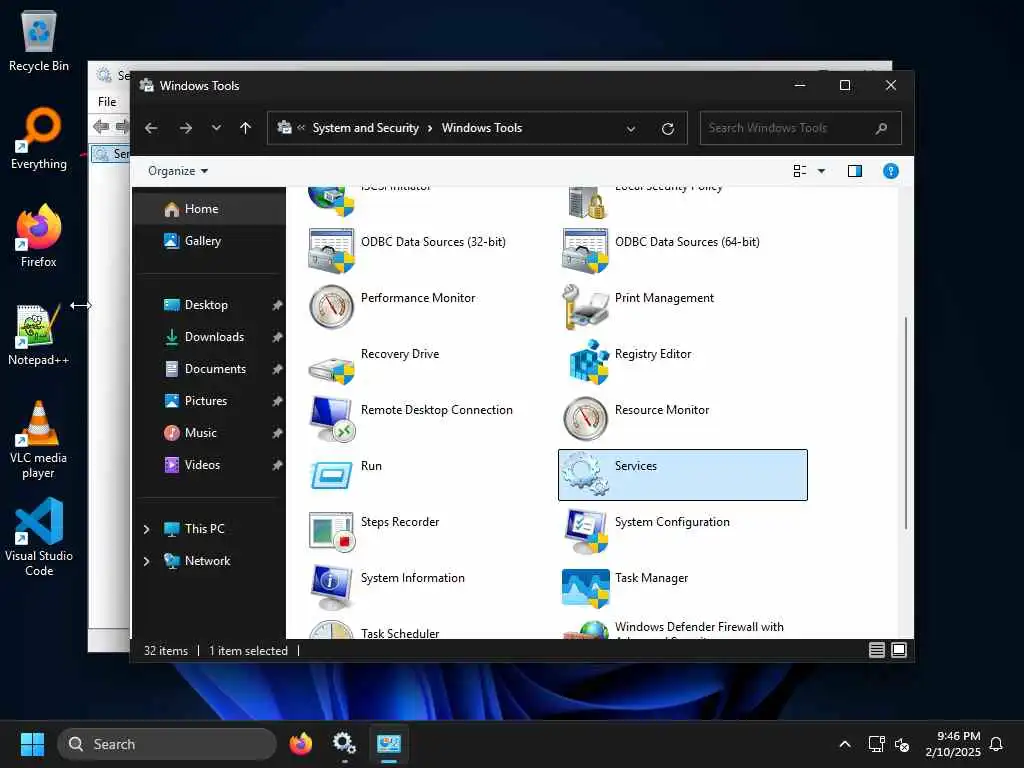Click the vertical scrollbar thumb
Screen dimensions: 1024x768
click(x=905, y=423)
